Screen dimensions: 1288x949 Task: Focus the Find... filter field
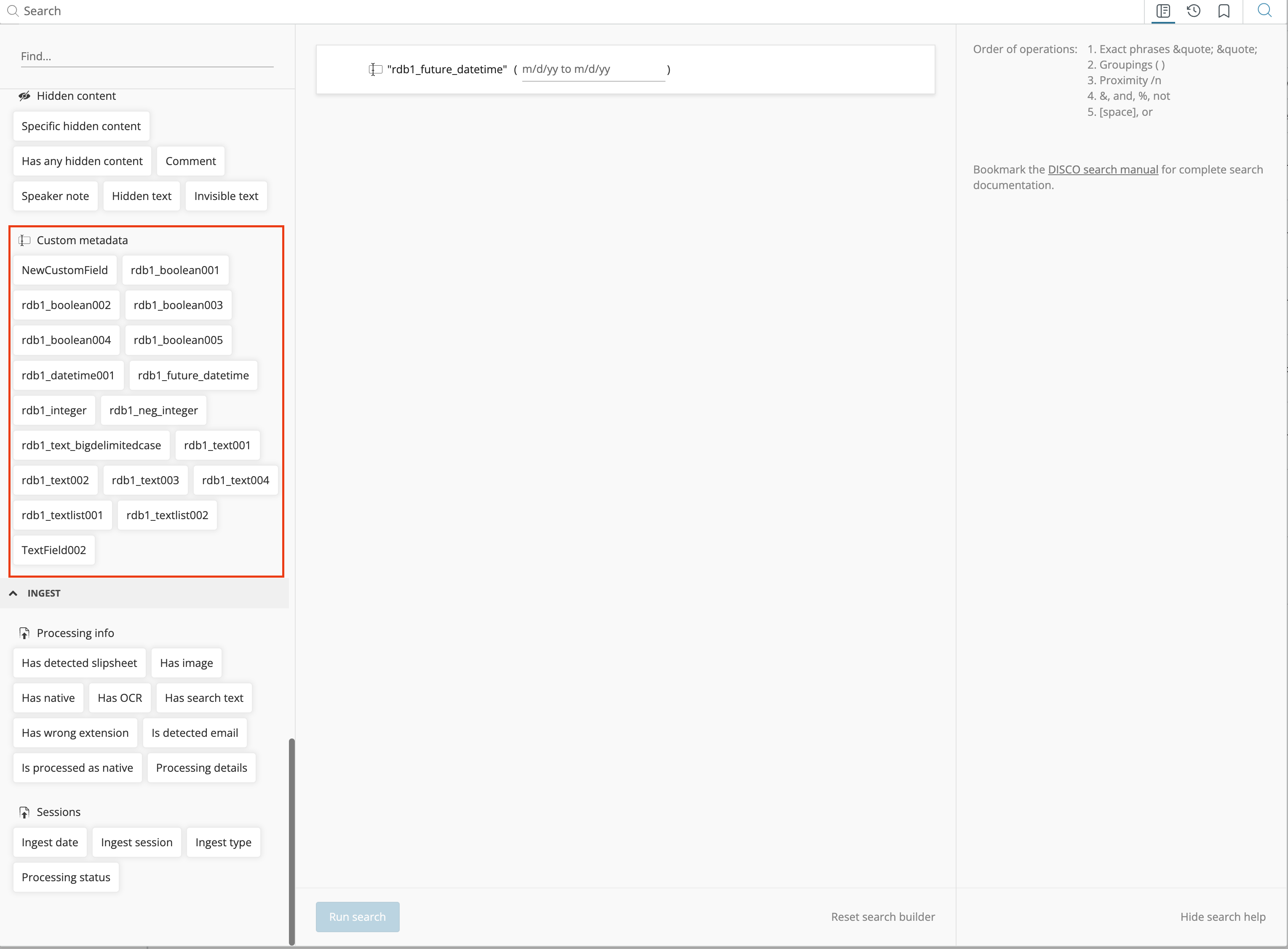(147, 56)
